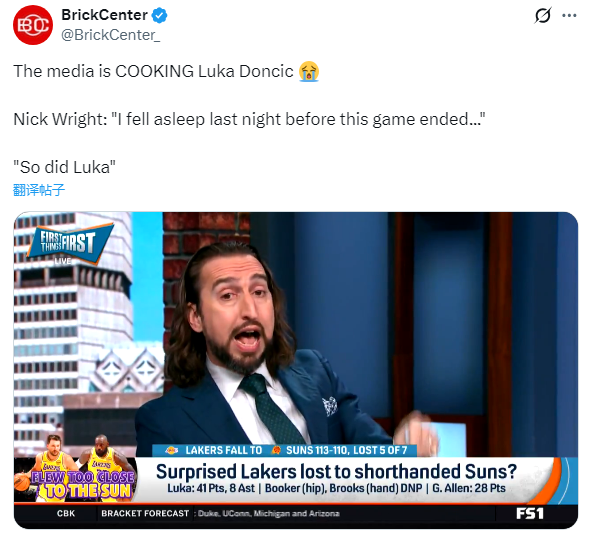Open the BrickCenter profile avatar
Screen dimensions: 594x537
(33, 25)
